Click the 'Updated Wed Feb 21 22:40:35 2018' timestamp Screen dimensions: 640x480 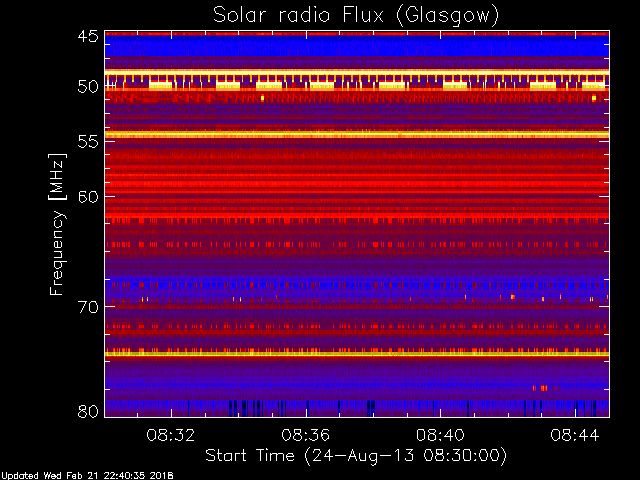(87, 476)
